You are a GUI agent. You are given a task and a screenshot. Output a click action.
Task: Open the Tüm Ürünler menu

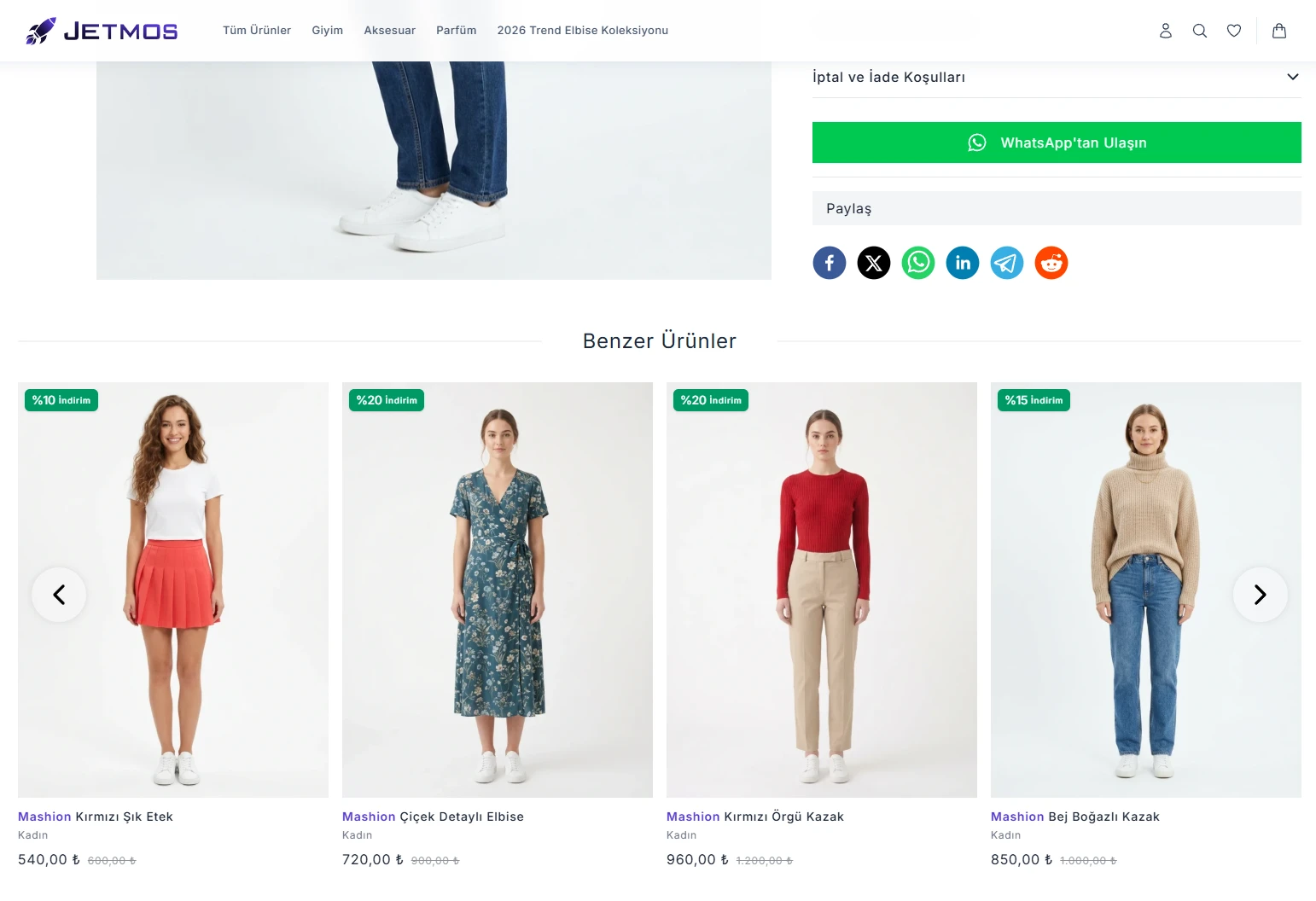point(257,31)
